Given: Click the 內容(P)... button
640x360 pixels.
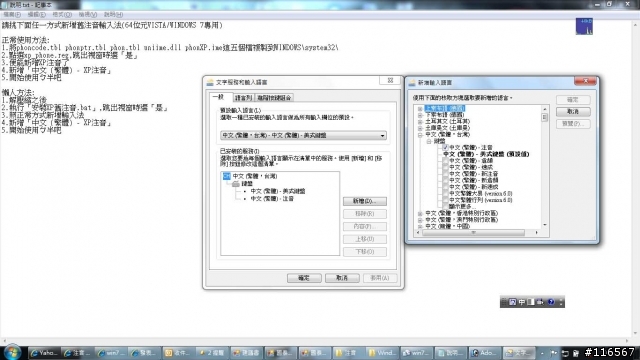Looking at the screenshot, I should [364, 227].
